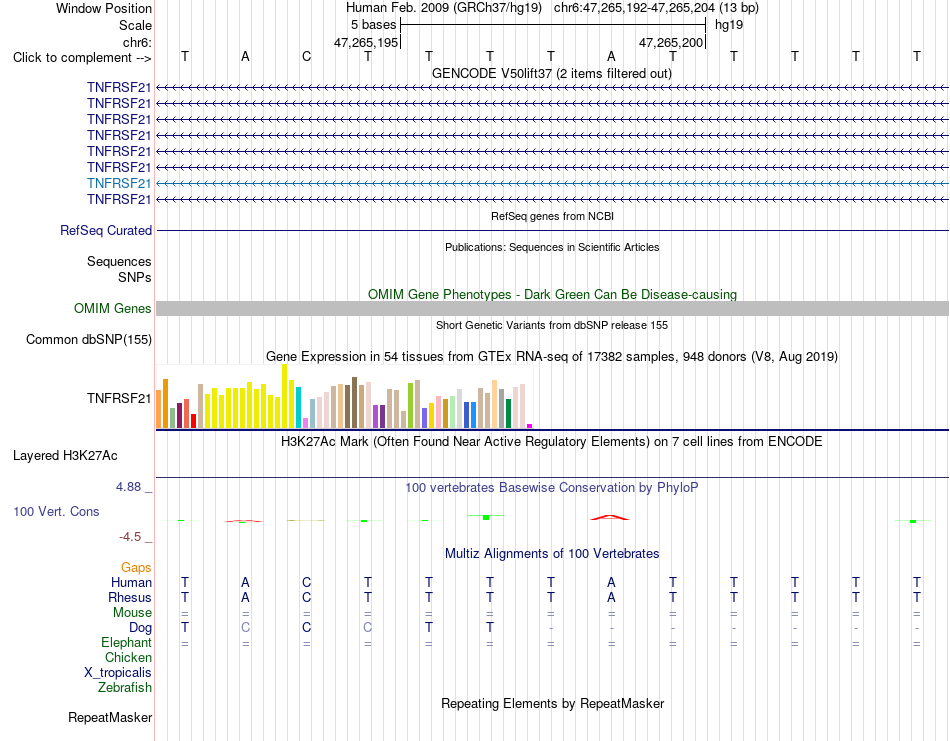Click the window position 'chr6:47,265,192-47,265,204 (13 bp)'

tap(656, 8)
